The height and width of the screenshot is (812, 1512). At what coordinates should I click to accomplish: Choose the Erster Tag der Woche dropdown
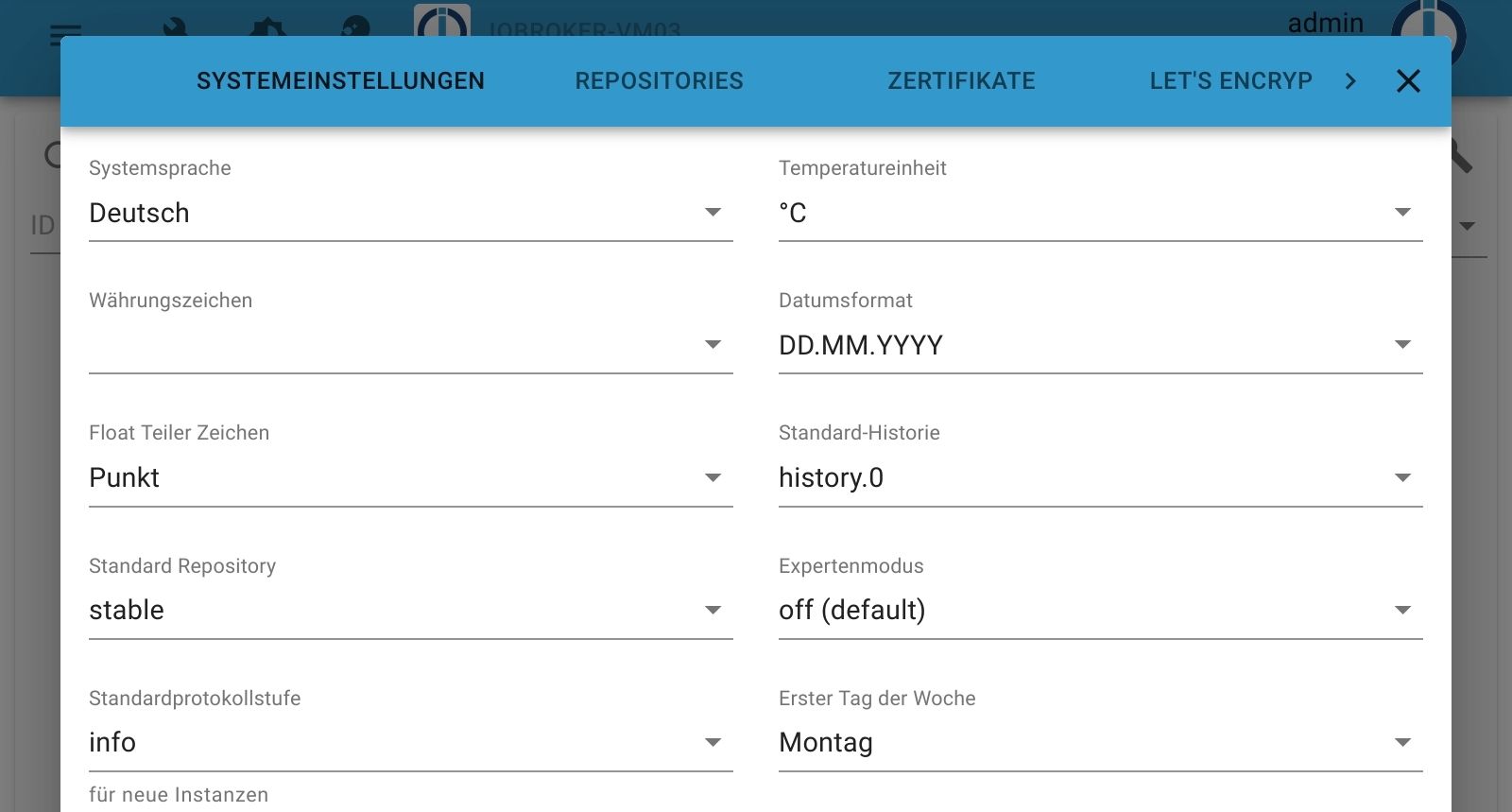pos(1100,743)
